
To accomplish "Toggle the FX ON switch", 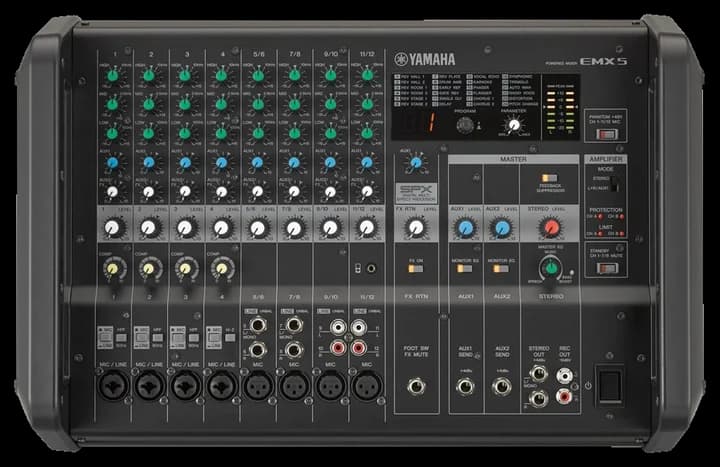I will [416, 269].
